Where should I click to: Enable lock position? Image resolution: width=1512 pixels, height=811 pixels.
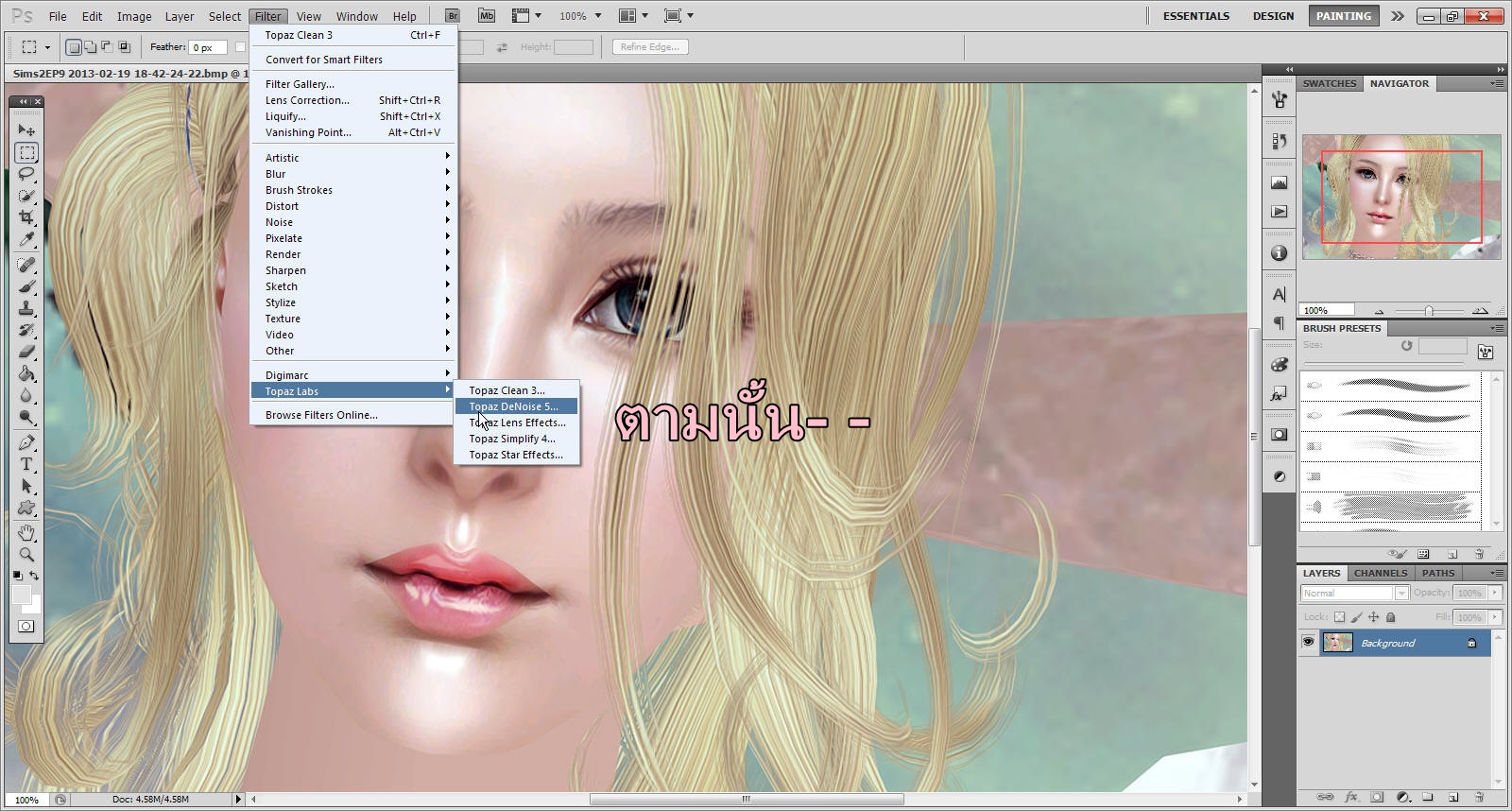pyautogui.click(x=1374, y=617)
